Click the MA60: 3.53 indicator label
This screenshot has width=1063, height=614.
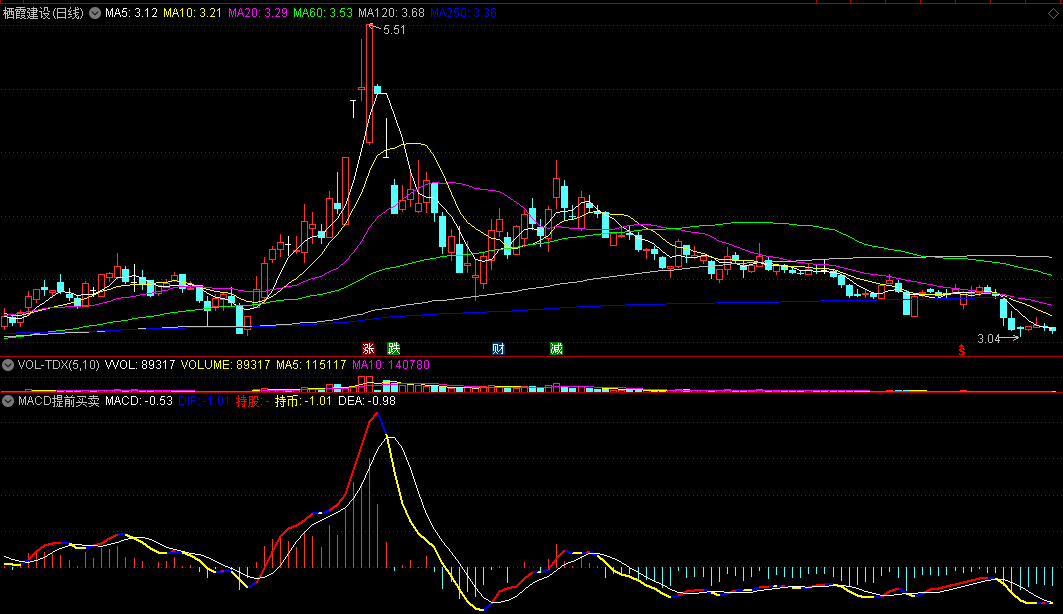pyautogui.click(x=323, y=13)
